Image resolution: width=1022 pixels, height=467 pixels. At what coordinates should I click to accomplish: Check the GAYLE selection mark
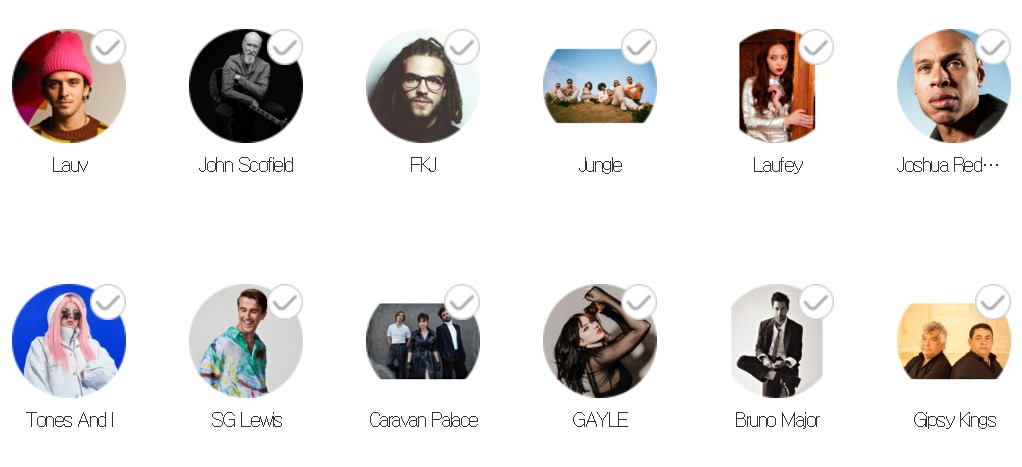pos(639,302)
